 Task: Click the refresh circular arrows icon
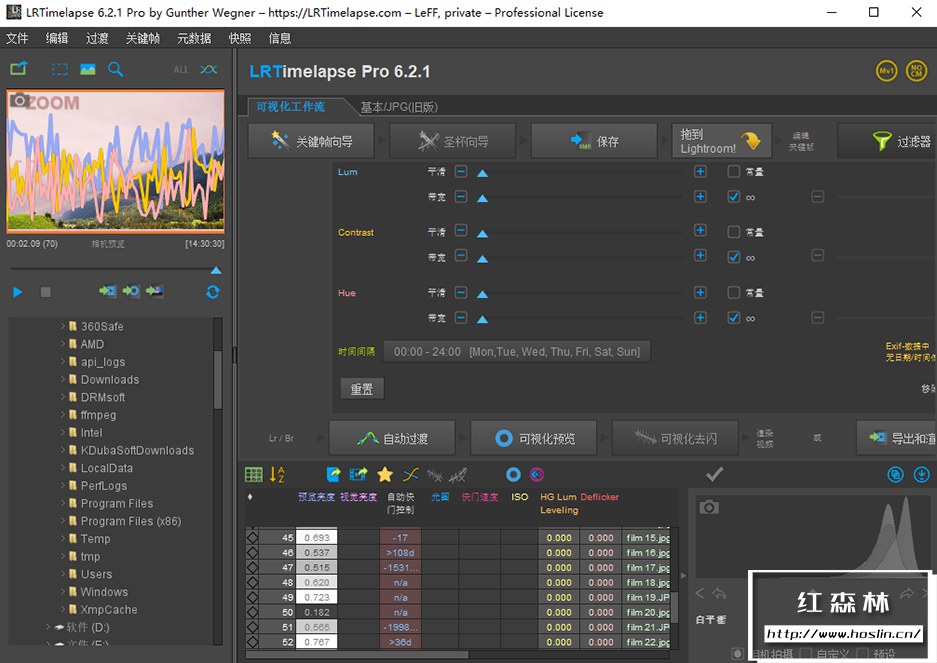coord(213,292)
